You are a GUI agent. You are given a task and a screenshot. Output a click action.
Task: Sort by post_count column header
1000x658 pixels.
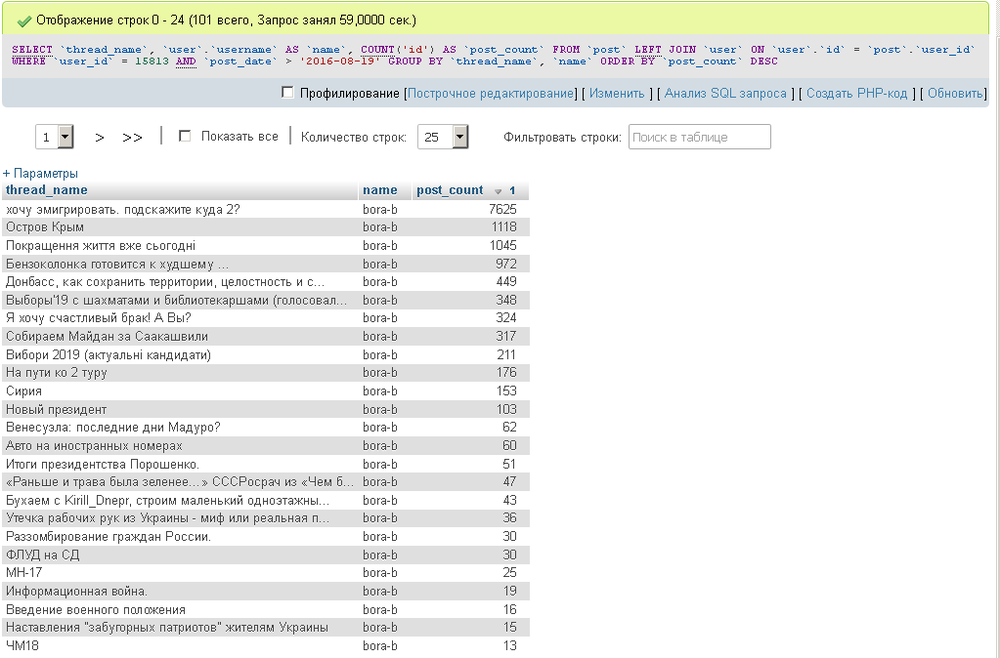click(x=449, y=190)
